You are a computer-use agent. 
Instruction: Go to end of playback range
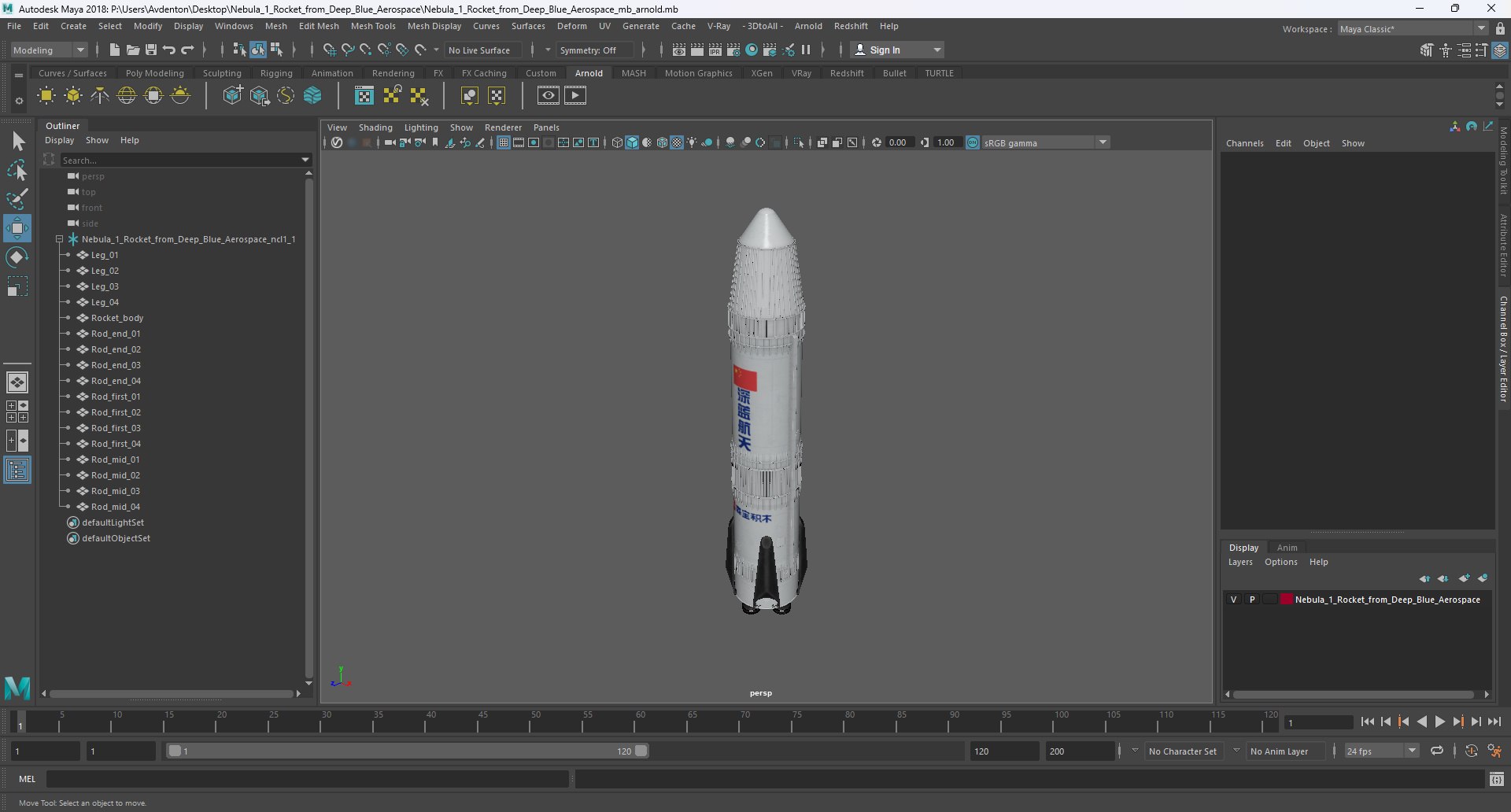click(1494, 722)
